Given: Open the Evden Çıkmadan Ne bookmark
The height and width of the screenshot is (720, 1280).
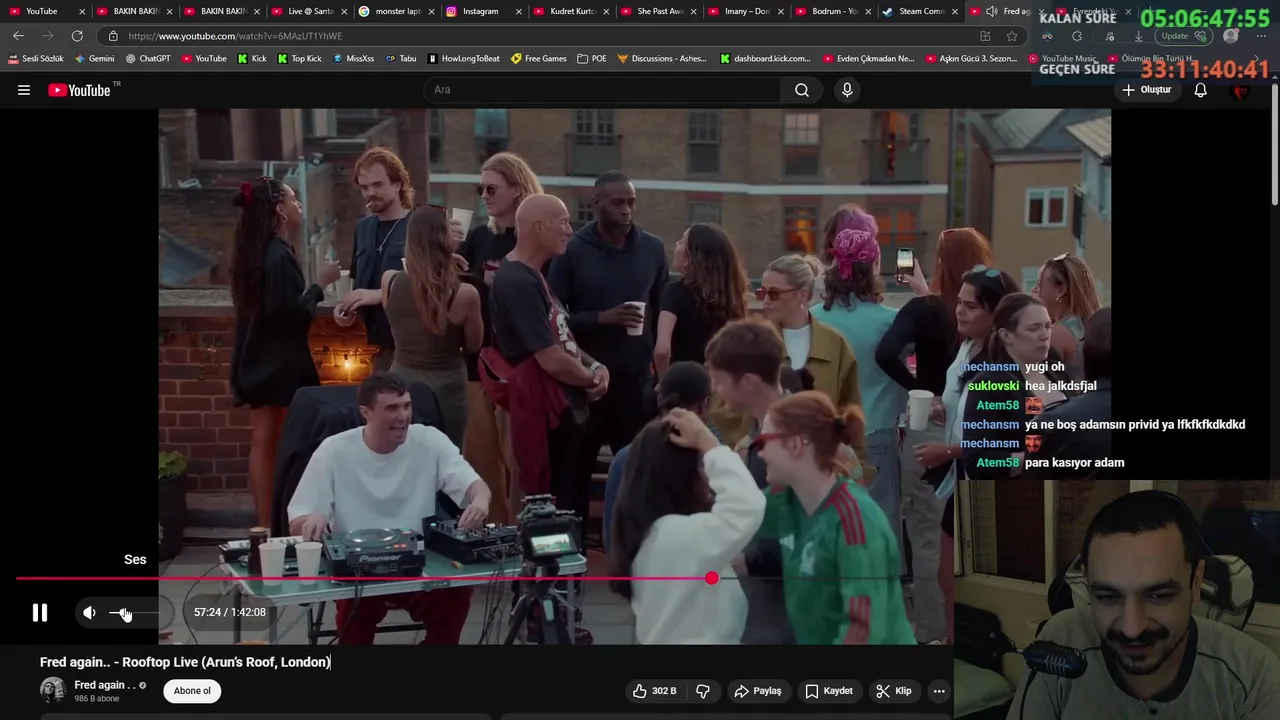Looking at the screenshot, I should (868, 59).
